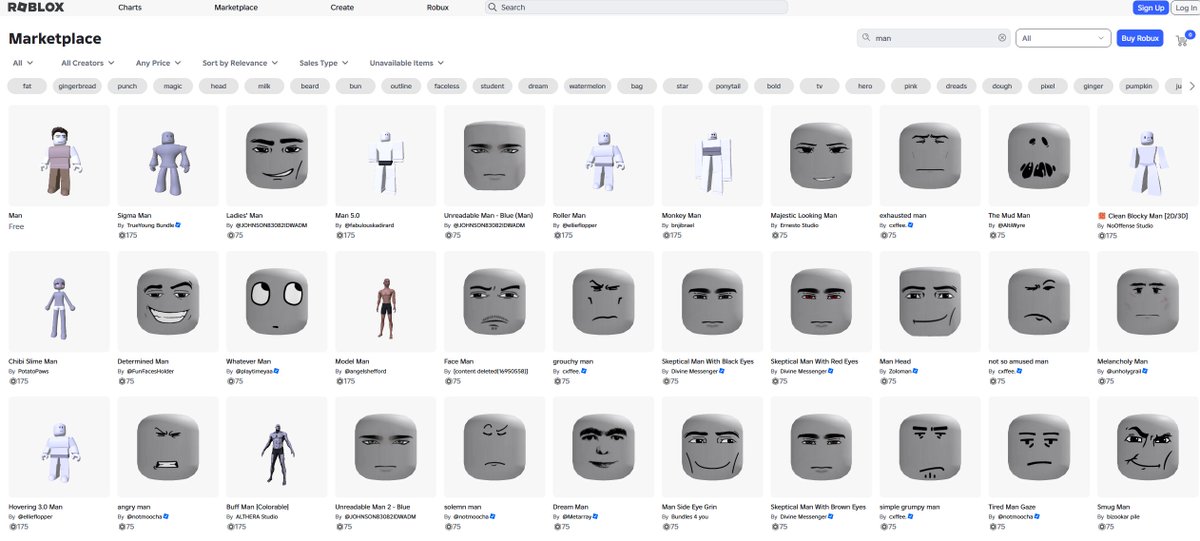The image size is (1200, 541).
Task: Click the Sign Up button
Action: click(x=1151, y=7)
